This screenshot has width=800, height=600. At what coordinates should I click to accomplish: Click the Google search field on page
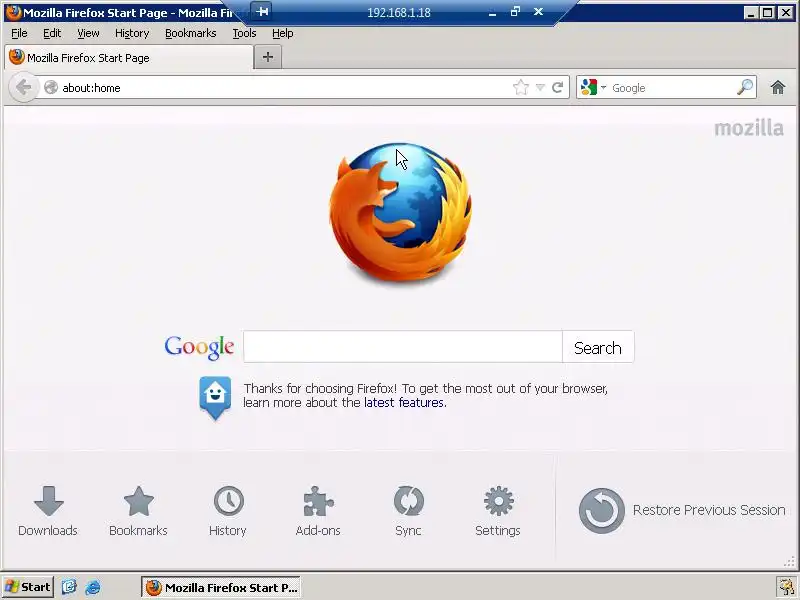tap(403, 347)
